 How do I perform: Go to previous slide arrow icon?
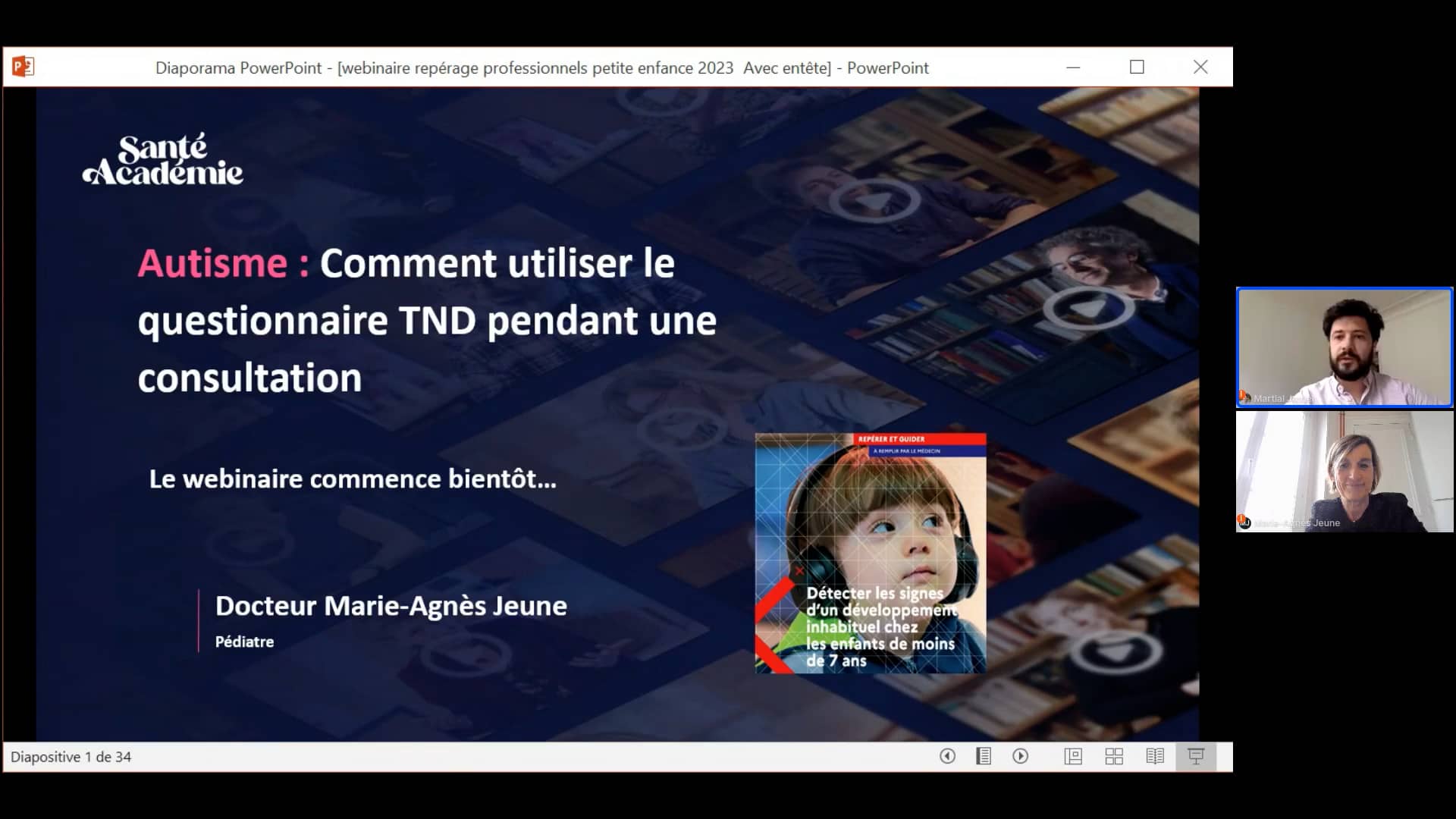click(x=946, y=756)
